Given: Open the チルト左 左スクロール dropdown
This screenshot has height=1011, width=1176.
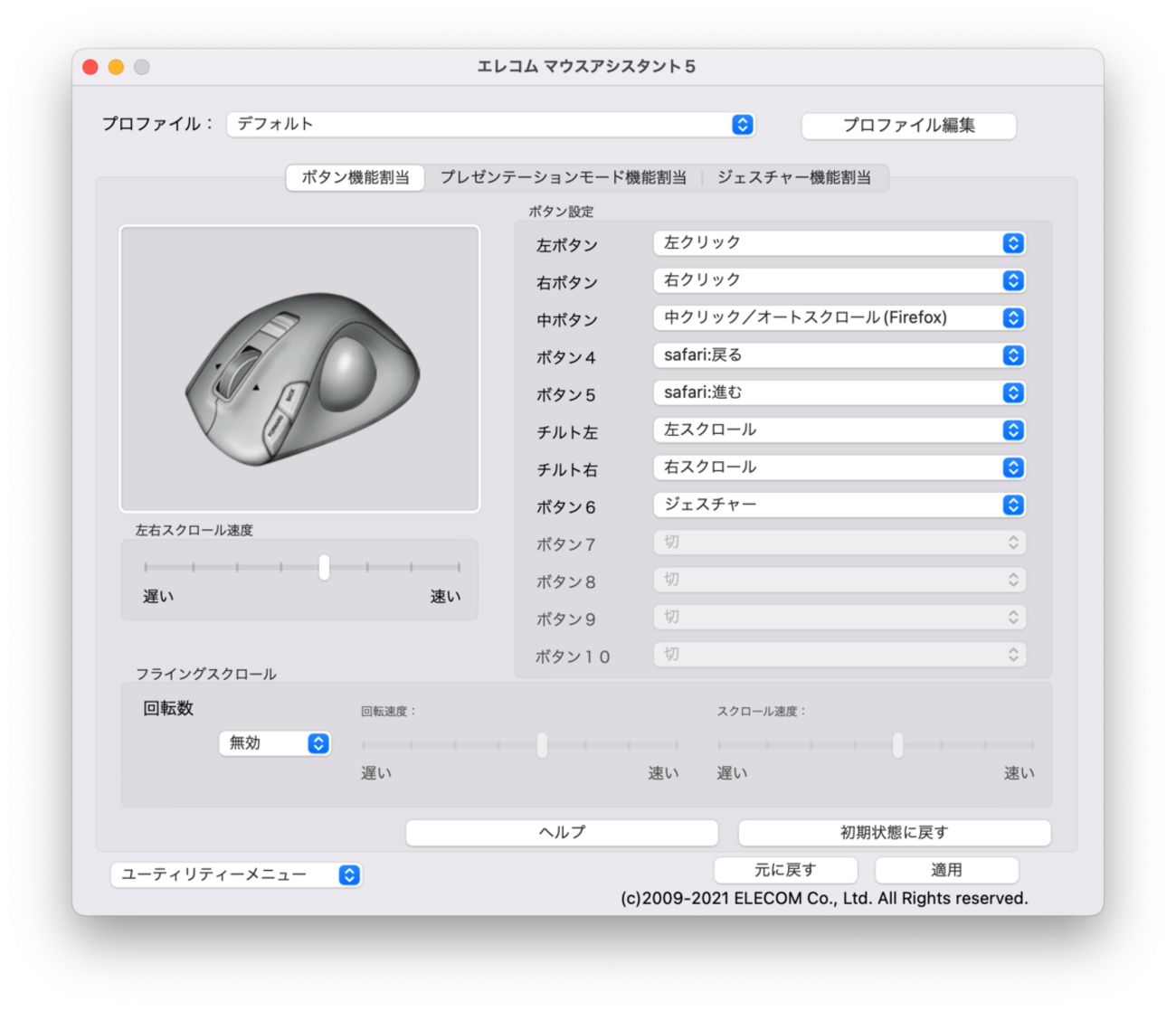Looking at the screenshot, I should tap(839, 430).
